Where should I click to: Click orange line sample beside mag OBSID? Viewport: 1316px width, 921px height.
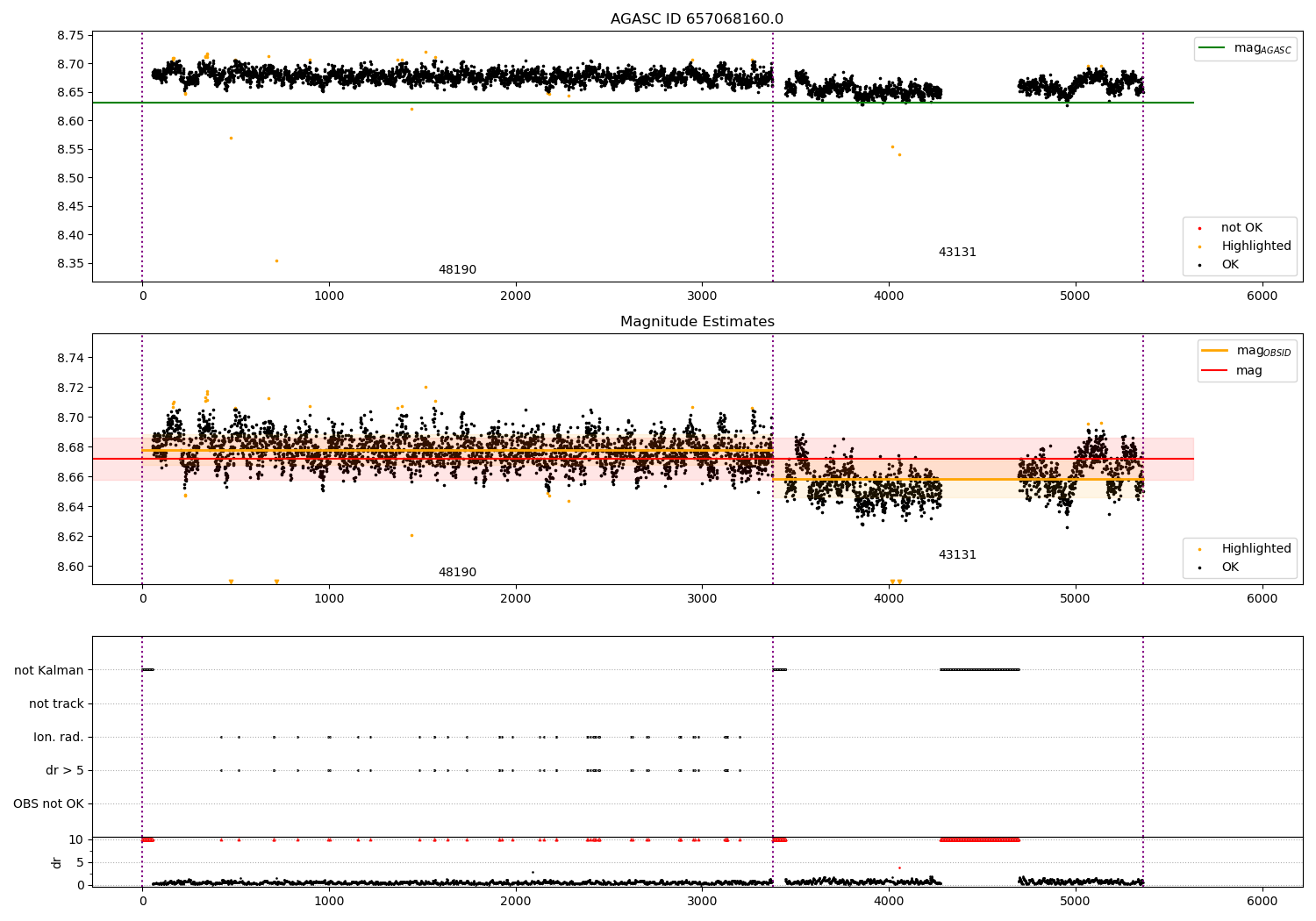coord(1215,351)
